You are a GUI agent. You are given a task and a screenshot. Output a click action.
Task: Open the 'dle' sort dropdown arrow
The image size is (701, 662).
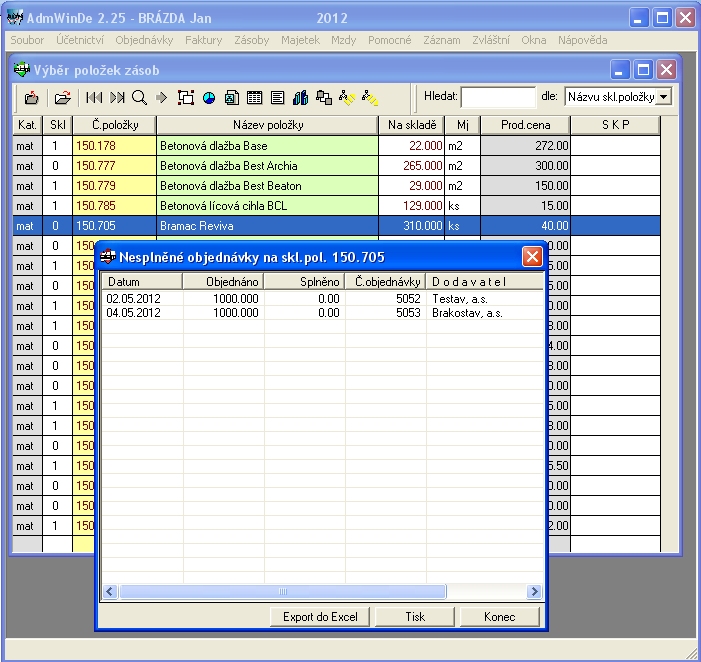coord(664,97)
